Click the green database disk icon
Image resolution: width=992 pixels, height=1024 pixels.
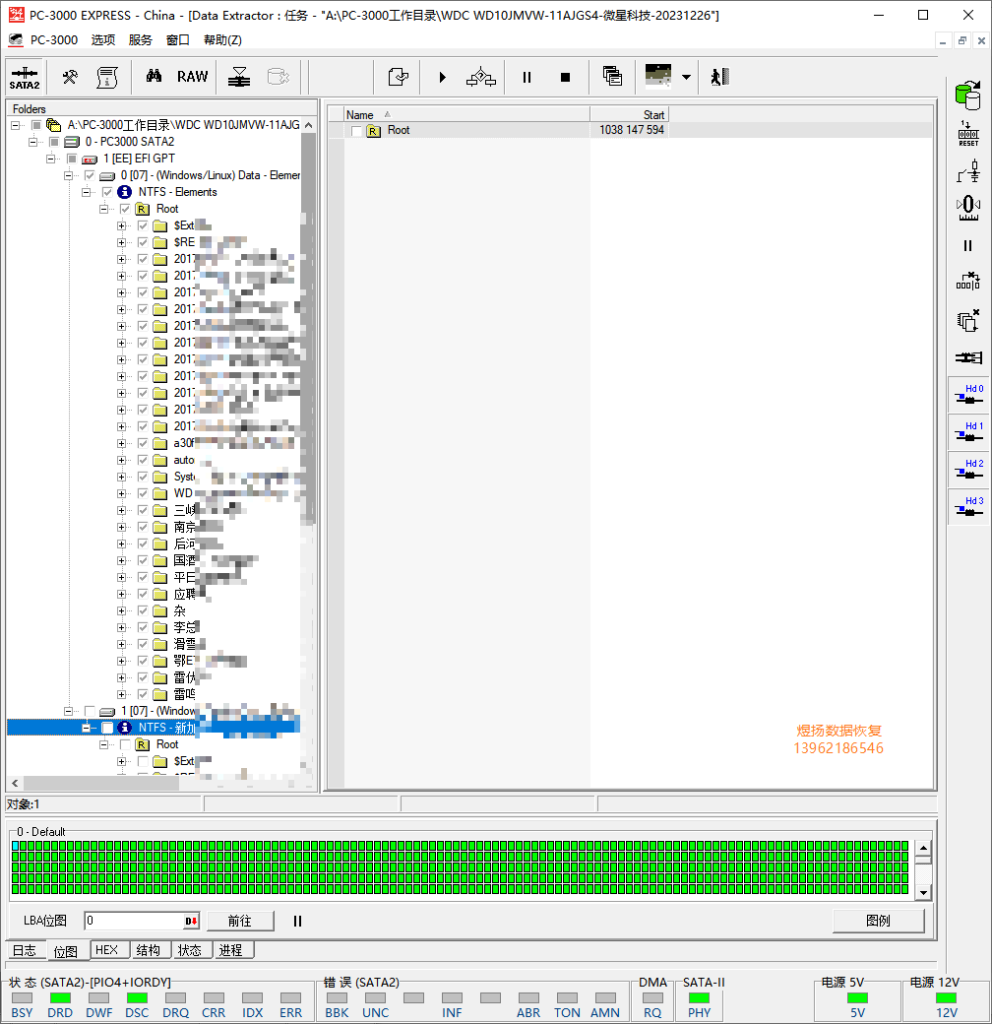coord(968,95)
